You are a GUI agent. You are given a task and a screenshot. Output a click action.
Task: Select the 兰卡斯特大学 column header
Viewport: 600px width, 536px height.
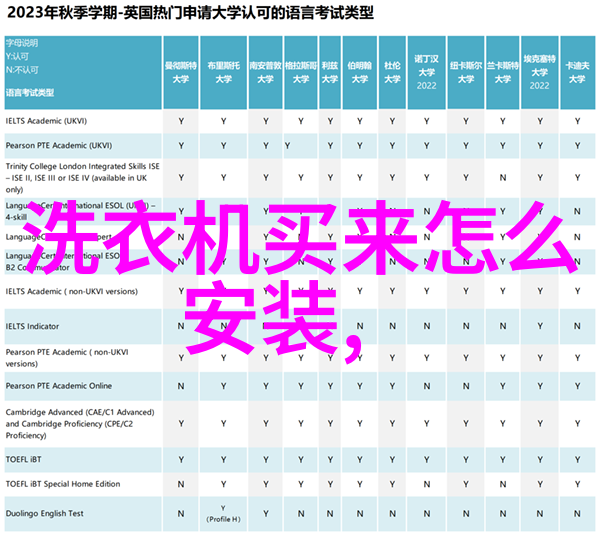[502, 72]
